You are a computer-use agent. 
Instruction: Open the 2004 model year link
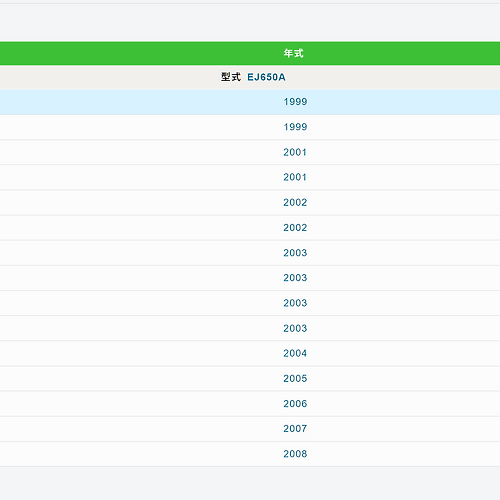(x=295, y=353)
